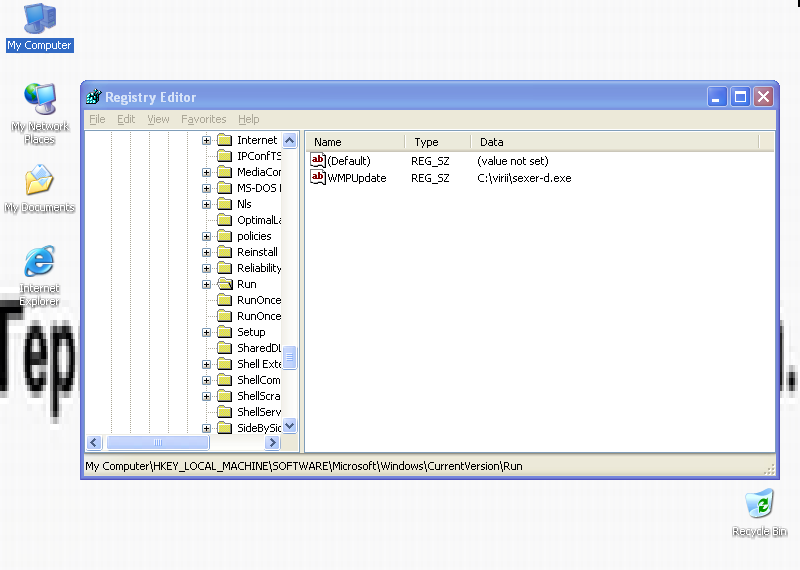This screenshot has width=800, height=570.
Task: Open the Favorites menu
Action: 204,119
